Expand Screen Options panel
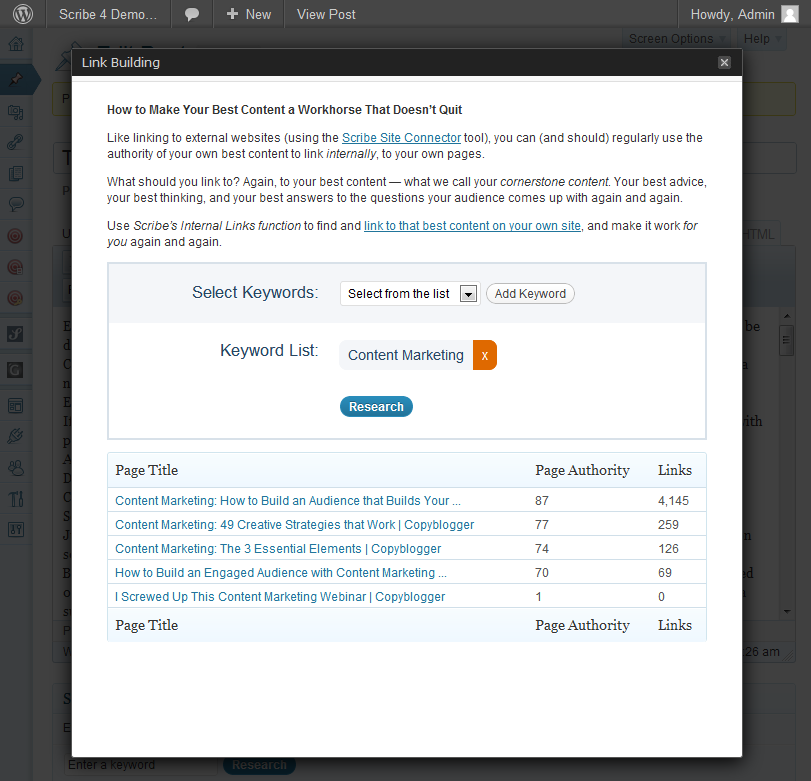811x781 pixels. [x=676, y=39]
